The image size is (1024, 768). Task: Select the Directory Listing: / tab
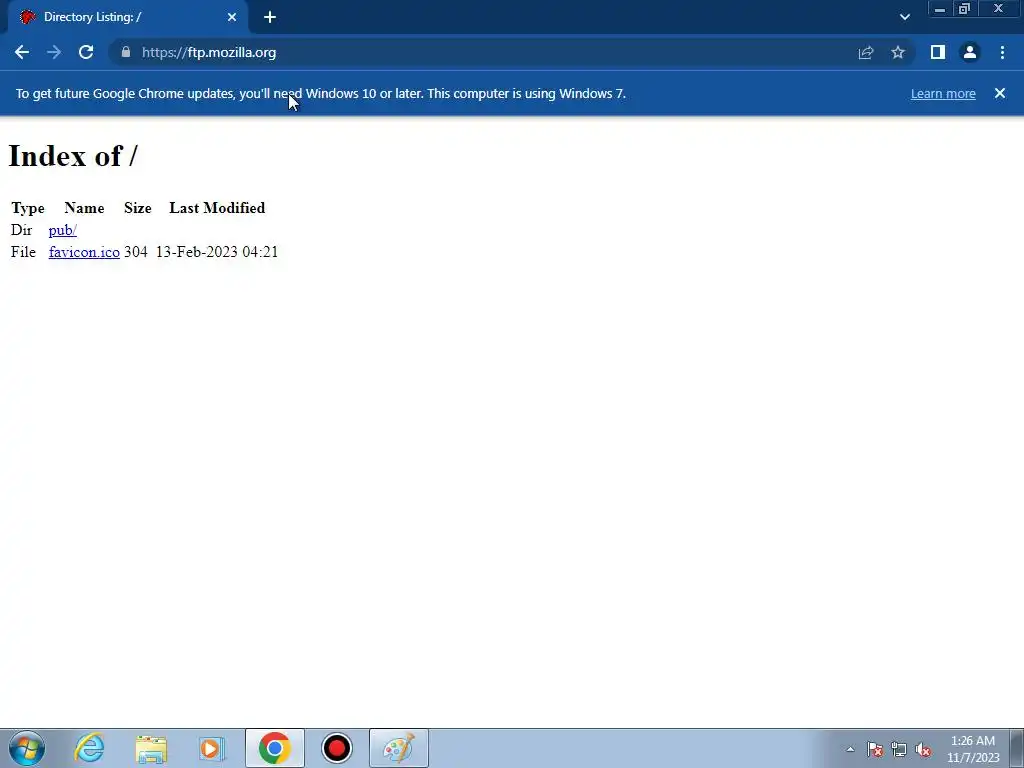(x=129, y=17)
